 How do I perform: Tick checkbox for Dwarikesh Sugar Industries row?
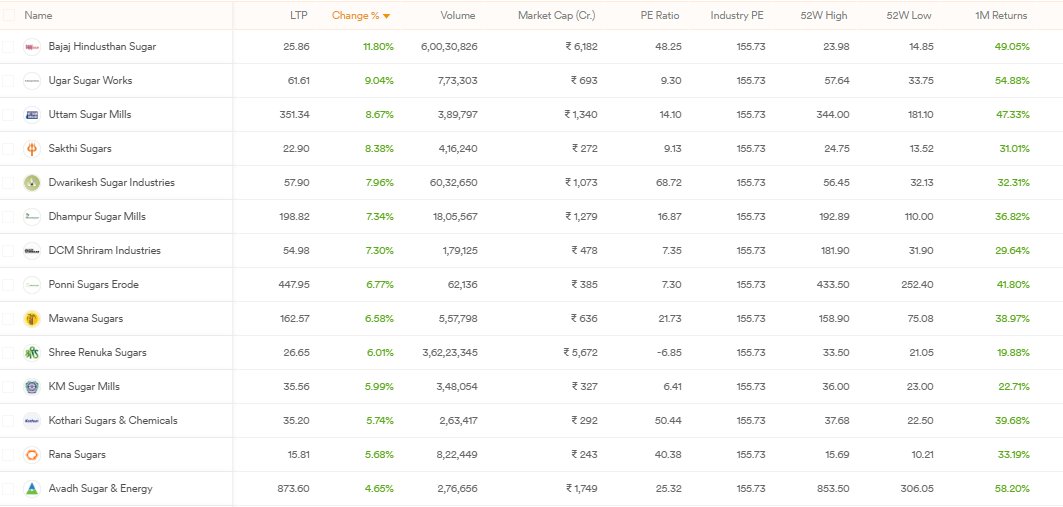(7, 182)
